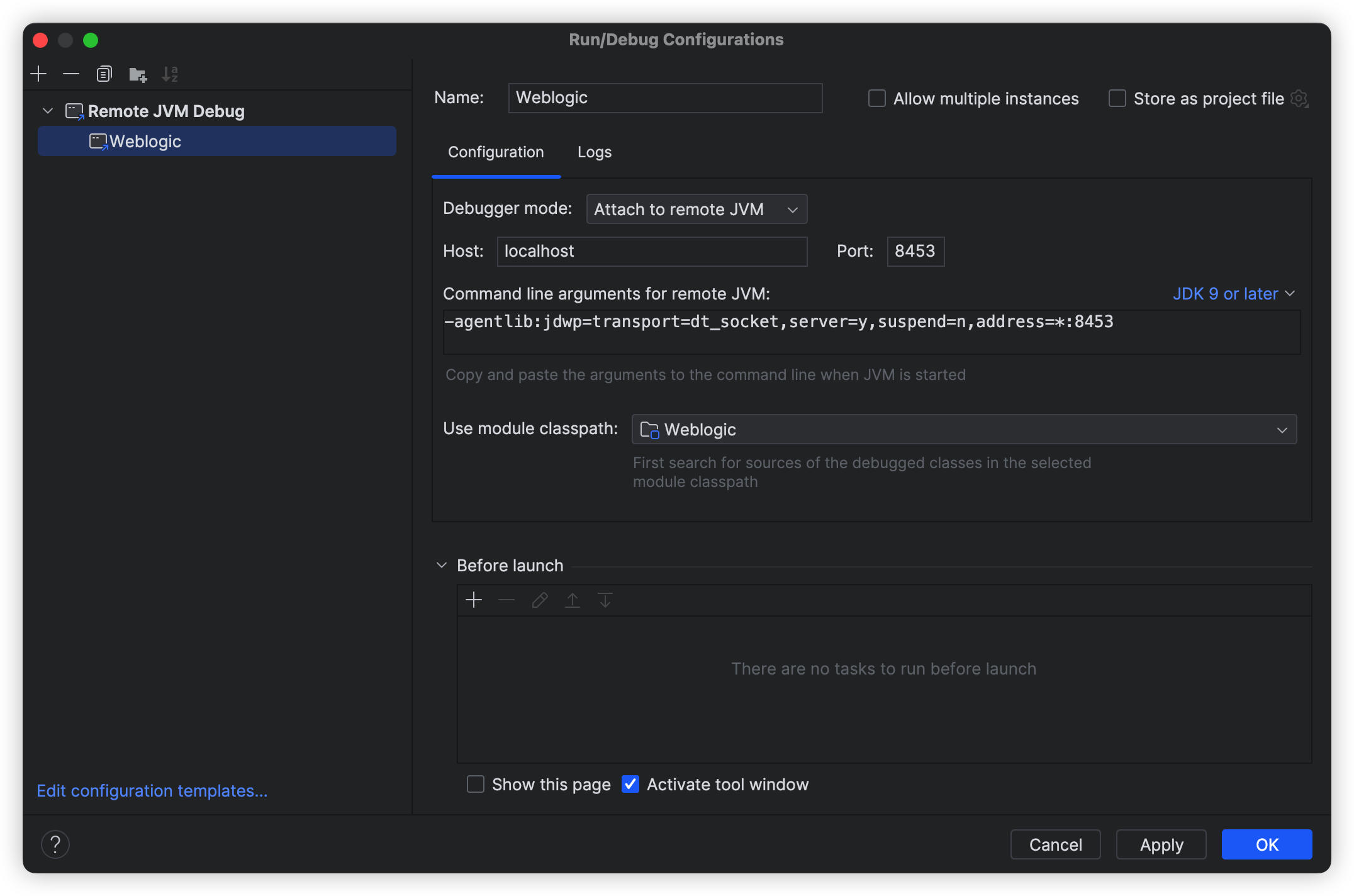Focus the Name input field

click(x=665, y=98)
